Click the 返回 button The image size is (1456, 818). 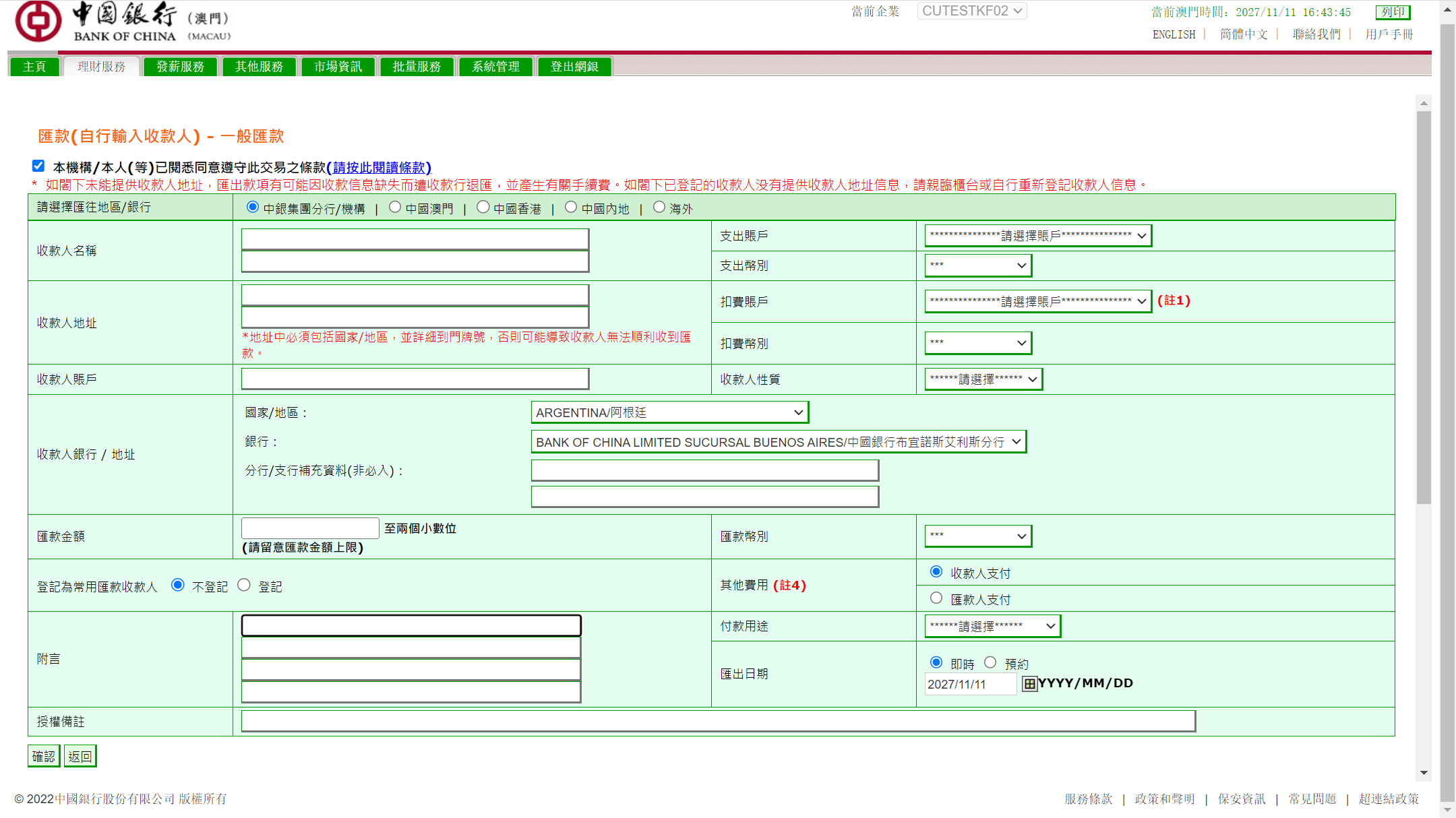click(x=80, y=756)
